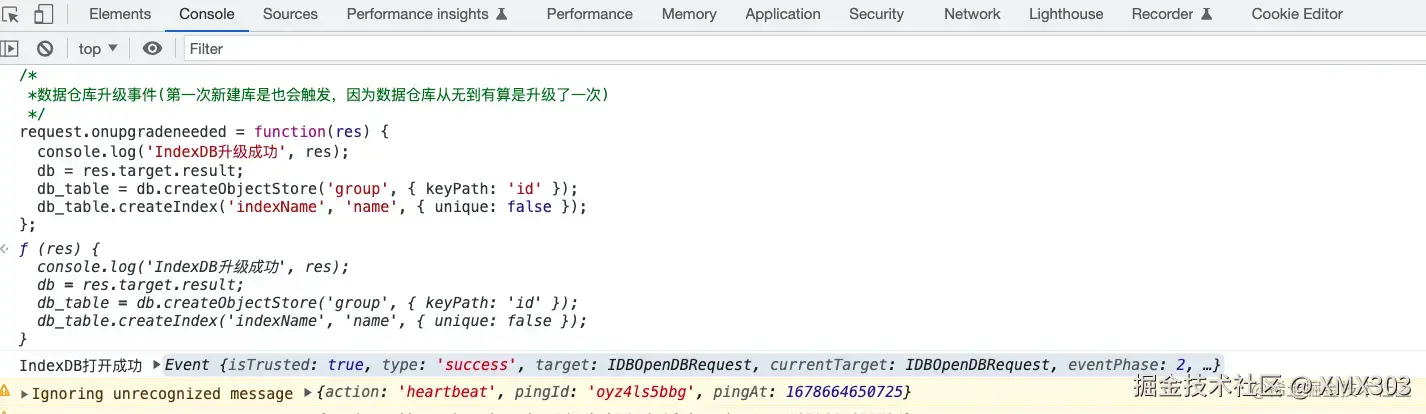Open the Network tab

pos(972,14)
